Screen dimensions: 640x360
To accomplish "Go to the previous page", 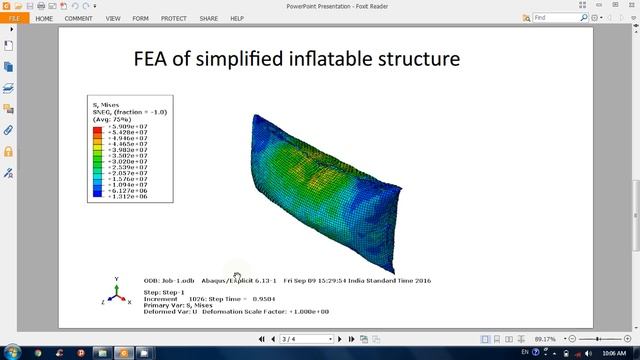I will (x=273, y=339).
